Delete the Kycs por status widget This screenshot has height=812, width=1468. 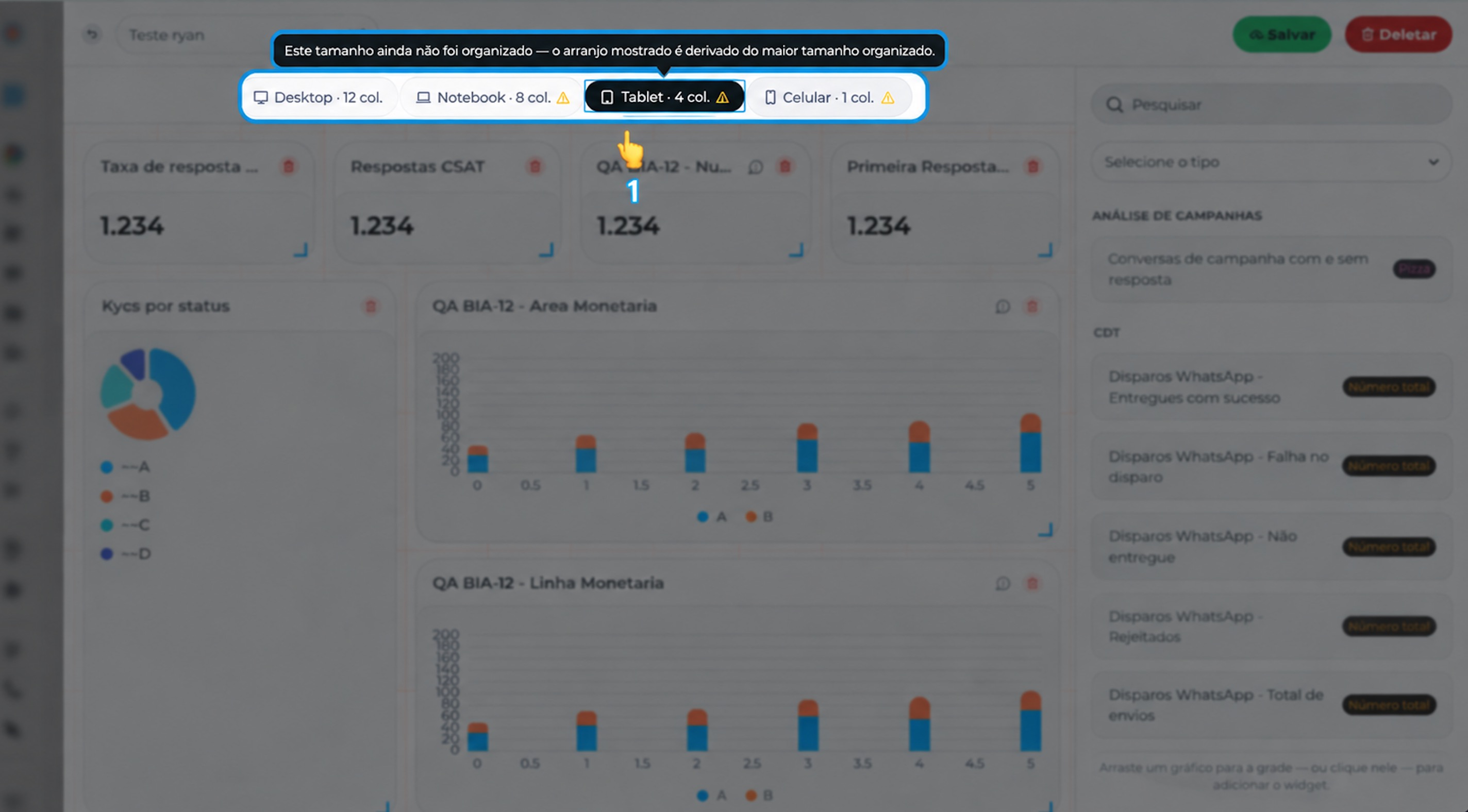click(x=371, y=307)
